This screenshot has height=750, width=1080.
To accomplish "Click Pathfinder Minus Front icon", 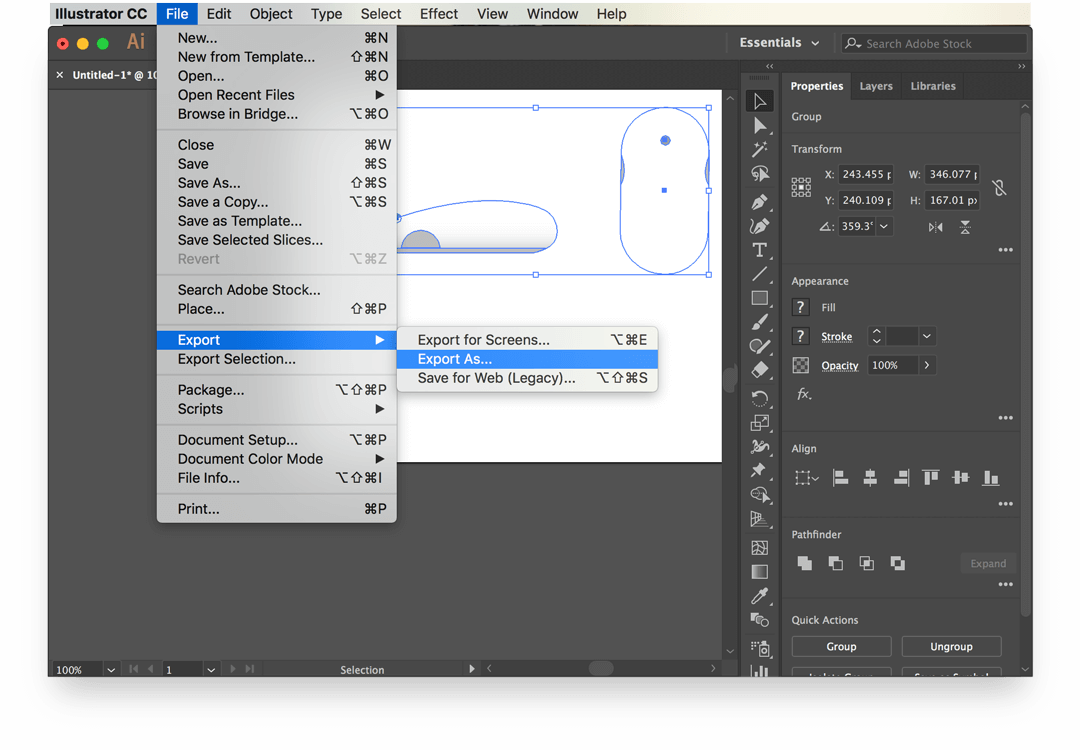I will point(835,563).
